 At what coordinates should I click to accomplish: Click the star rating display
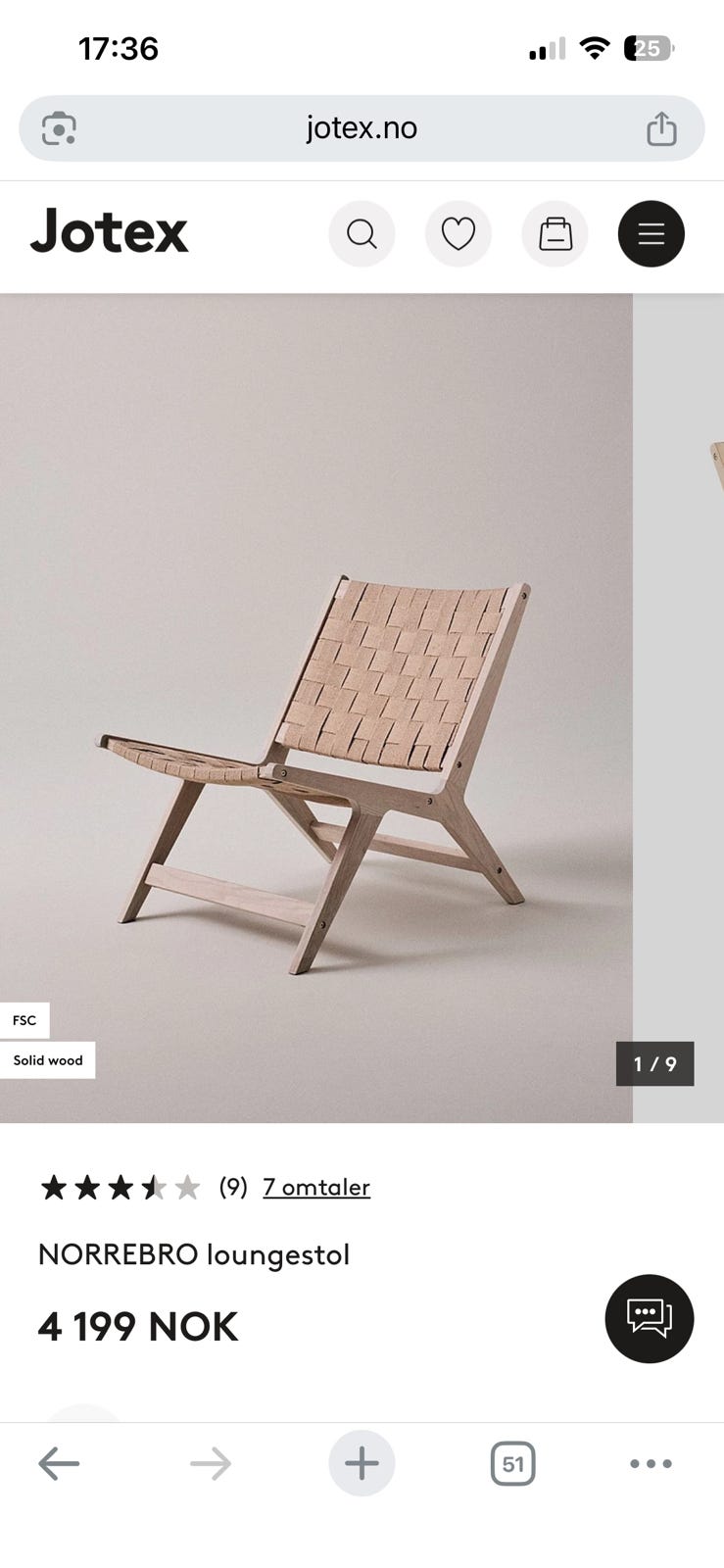coord(120,1188)
